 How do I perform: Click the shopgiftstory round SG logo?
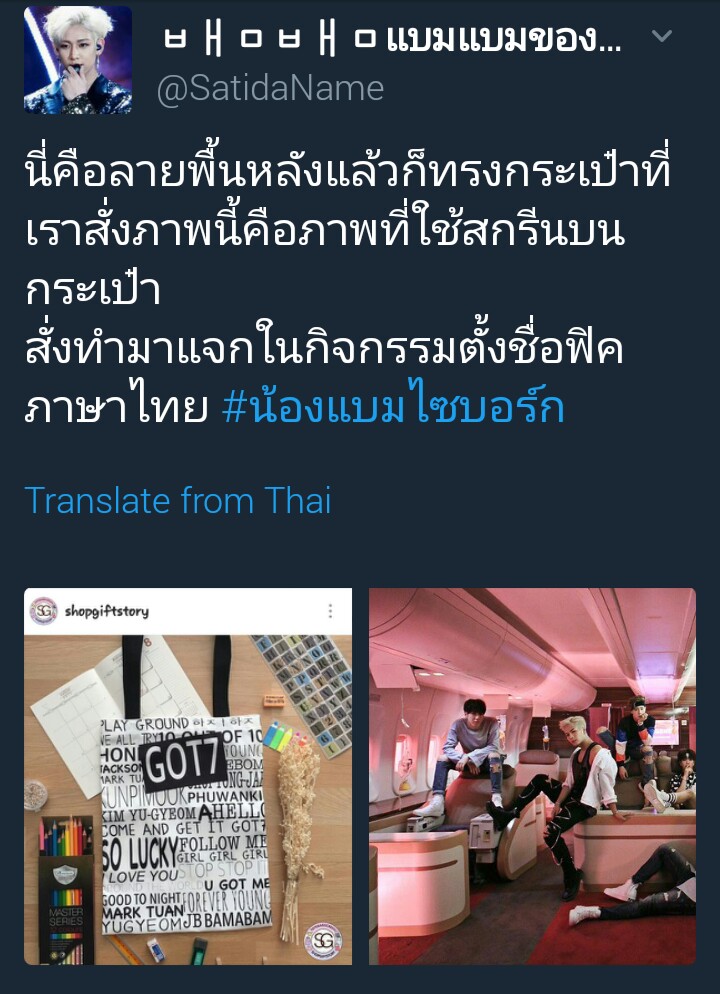(x=43, y=611)
